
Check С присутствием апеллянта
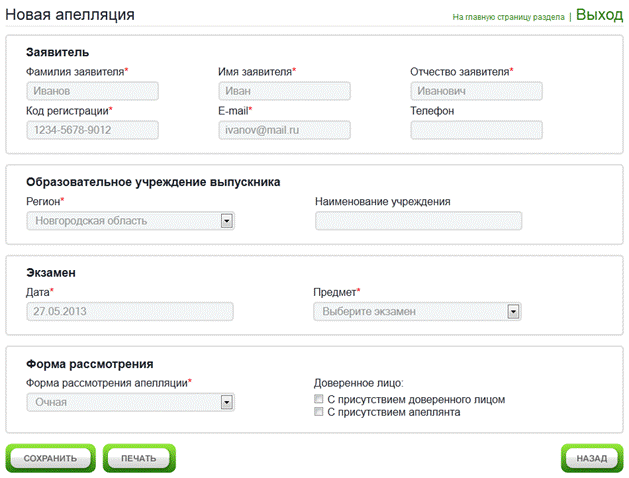[x=319, y=412]
